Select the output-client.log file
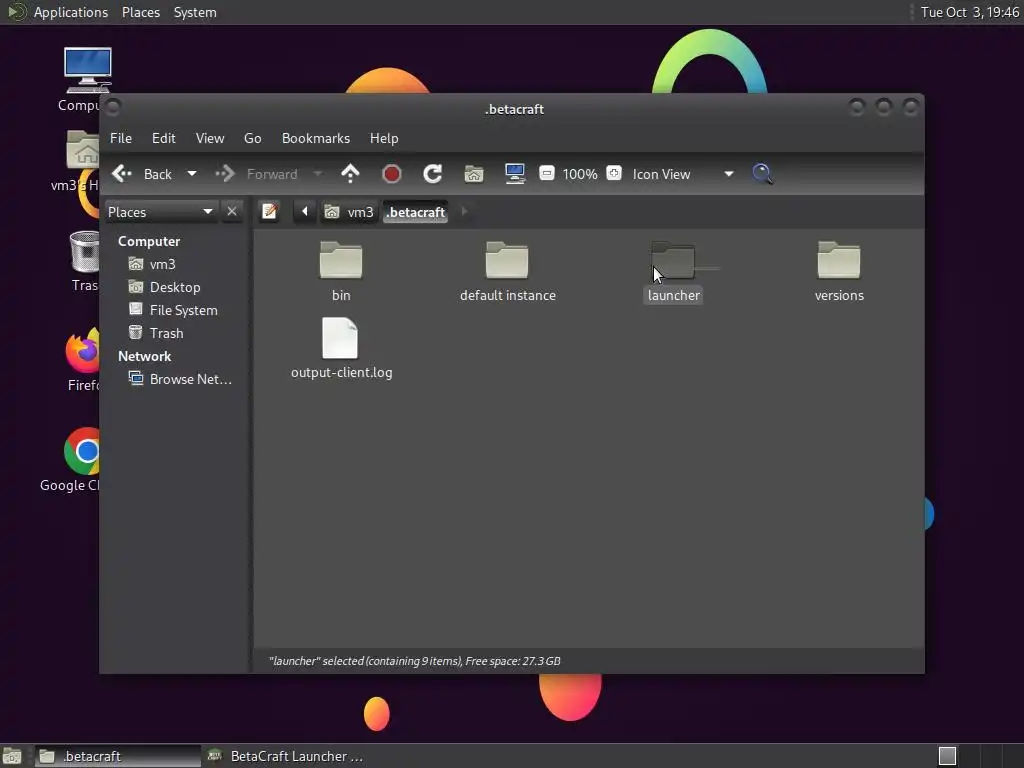The image size is (1024, 768). (x=341, y=348)
